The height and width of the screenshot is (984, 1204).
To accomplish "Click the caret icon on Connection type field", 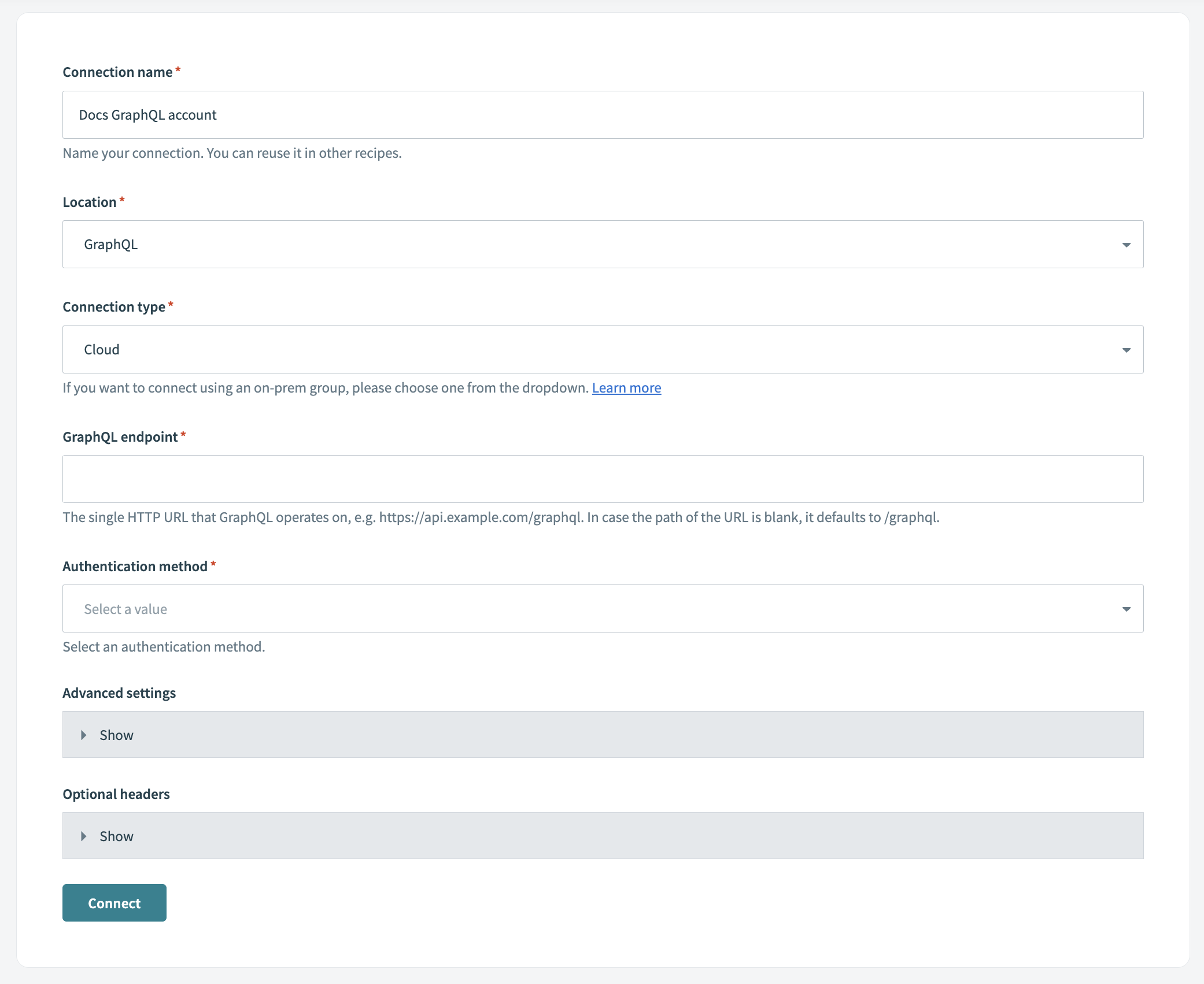I will [x=1127, y=349].
